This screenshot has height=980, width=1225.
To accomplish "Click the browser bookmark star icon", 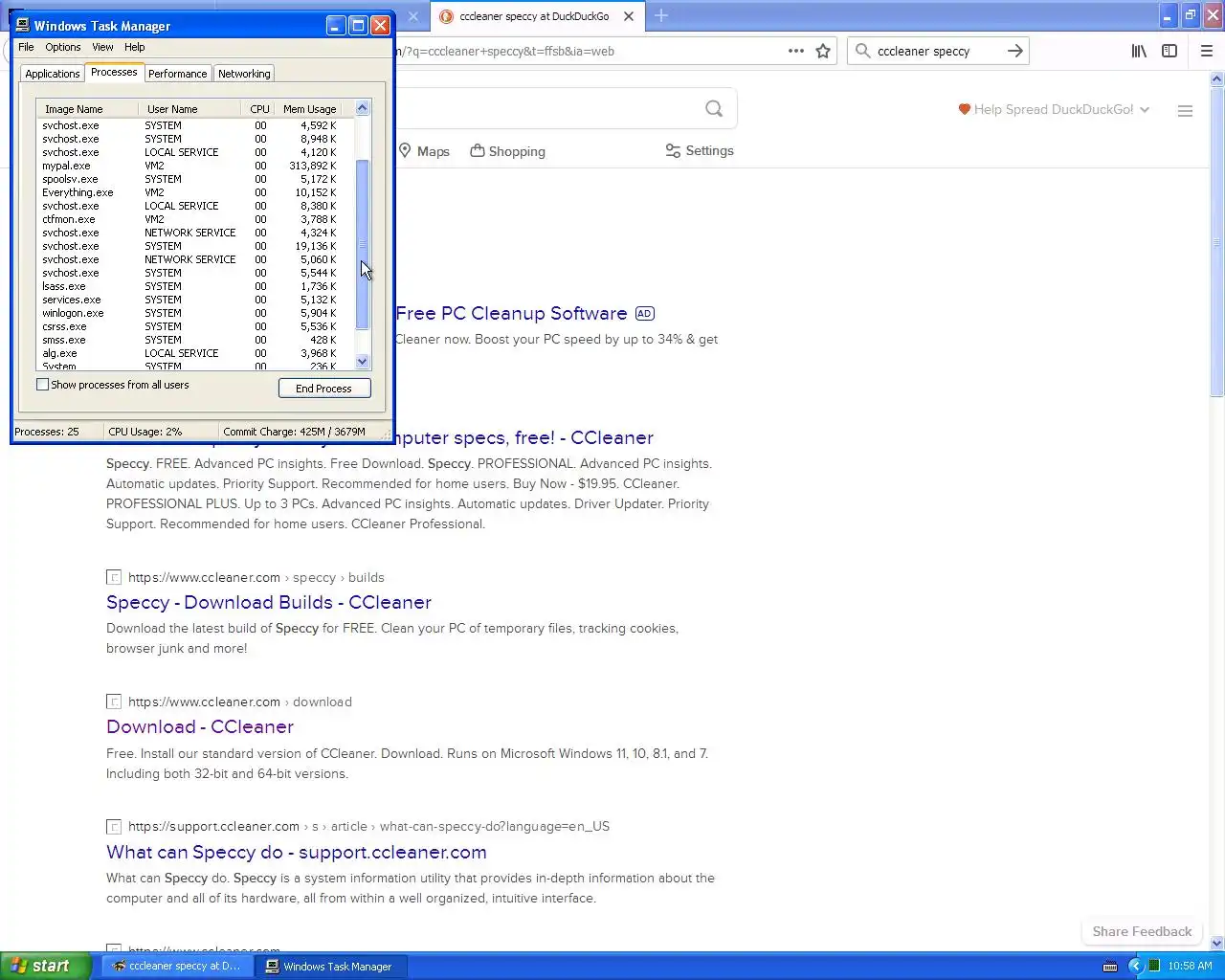I will click(x=823, y=51).
